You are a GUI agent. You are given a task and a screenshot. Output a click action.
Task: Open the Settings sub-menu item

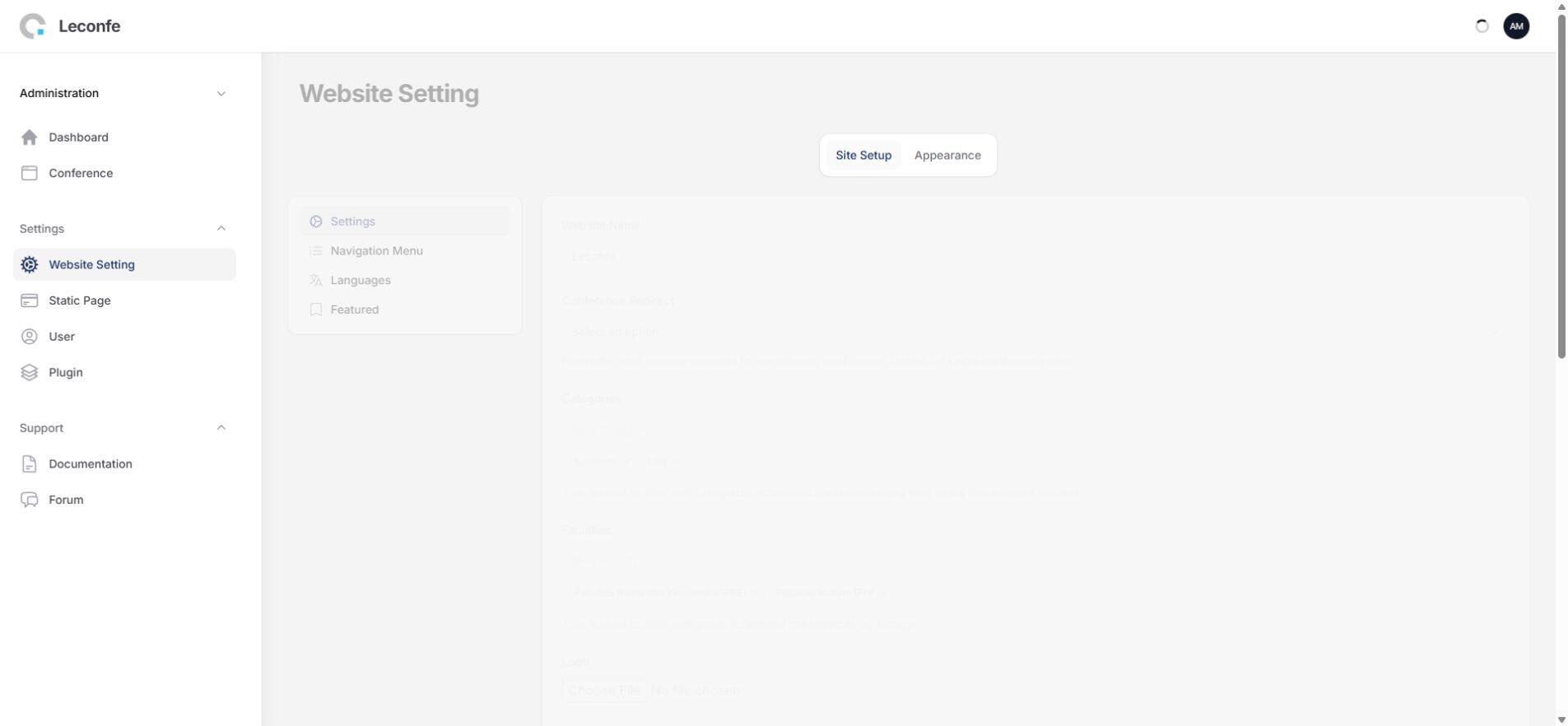405,221
